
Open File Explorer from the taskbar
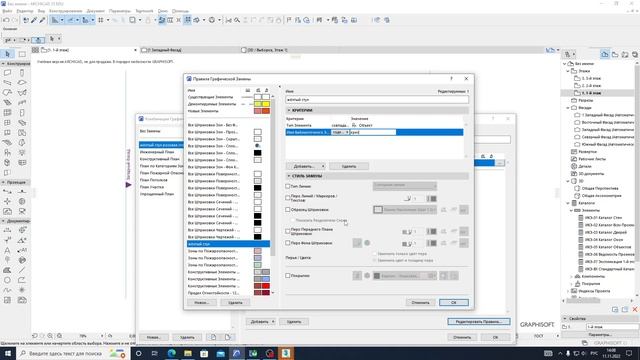click(188, 353)
